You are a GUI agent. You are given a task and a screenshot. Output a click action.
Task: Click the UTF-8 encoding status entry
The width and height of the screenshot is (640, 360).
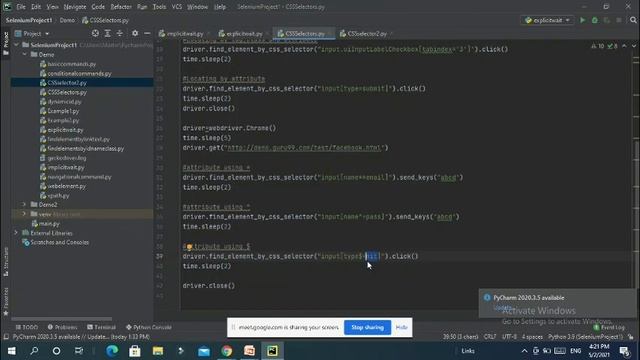[509, 337]
